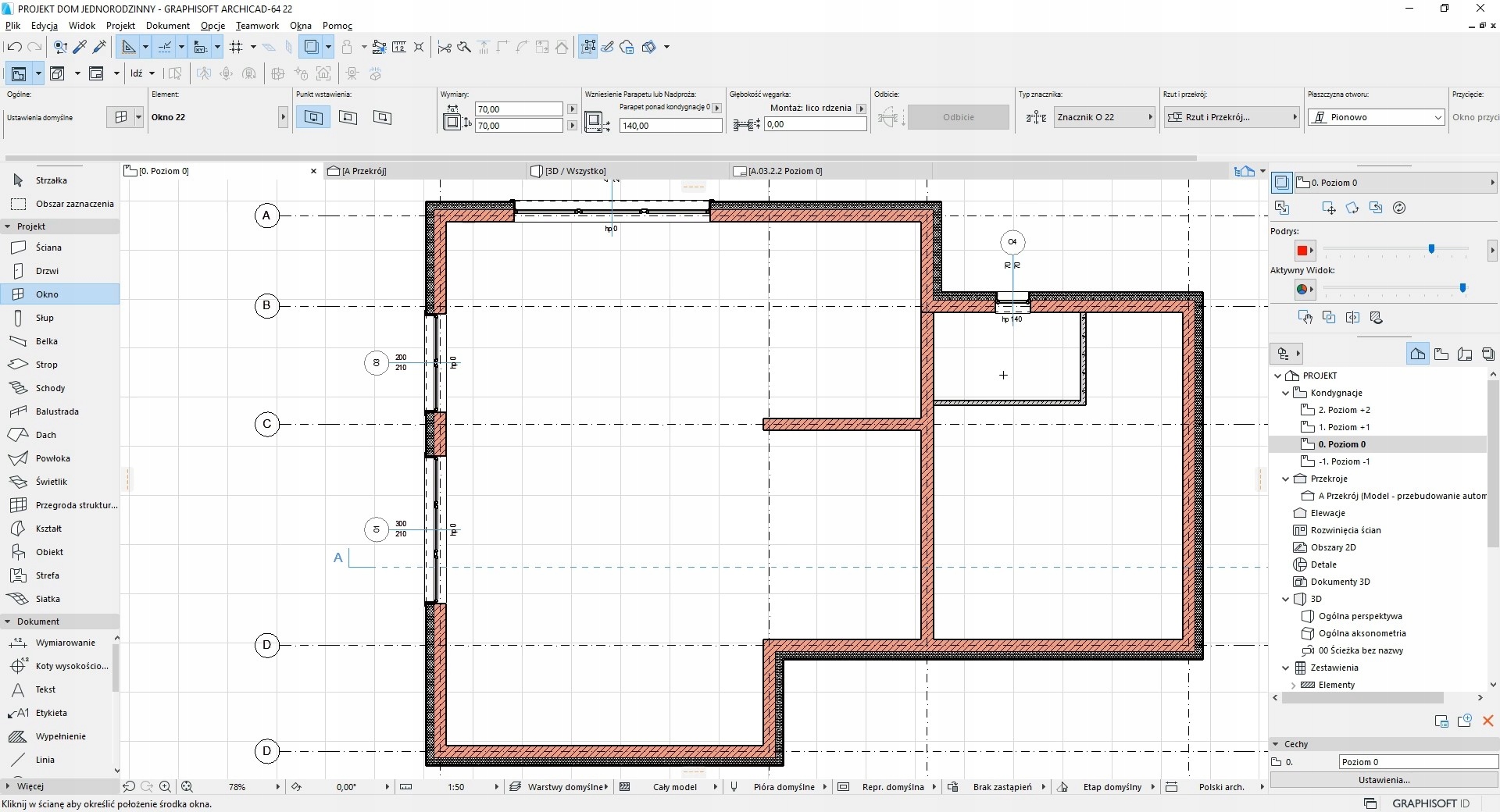
Task: Click the Undo arrow icon
Action: click(x=14, y=47)
